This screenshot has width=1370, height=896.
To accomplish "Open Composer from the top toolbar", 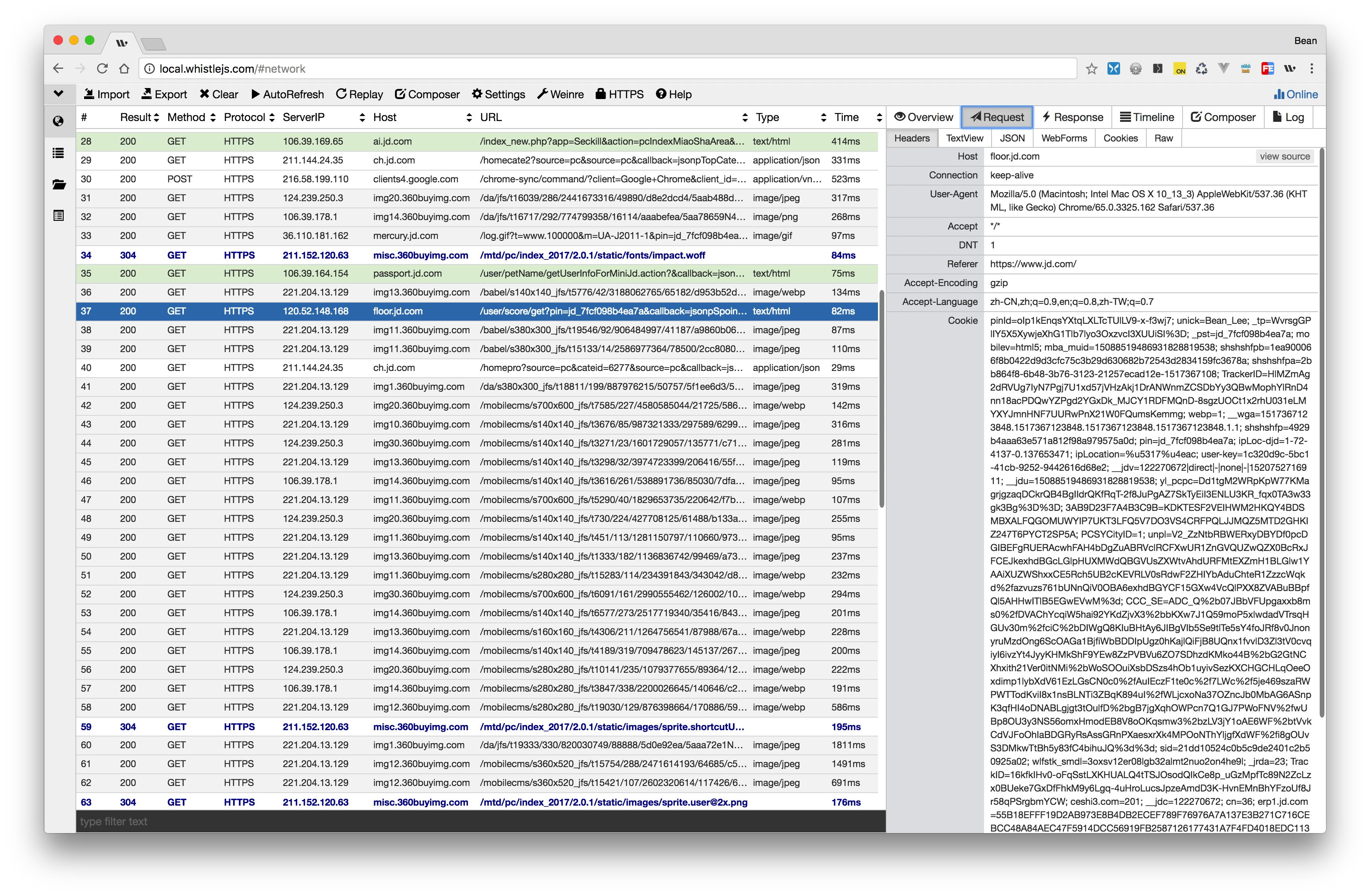I will coord(427,94).
